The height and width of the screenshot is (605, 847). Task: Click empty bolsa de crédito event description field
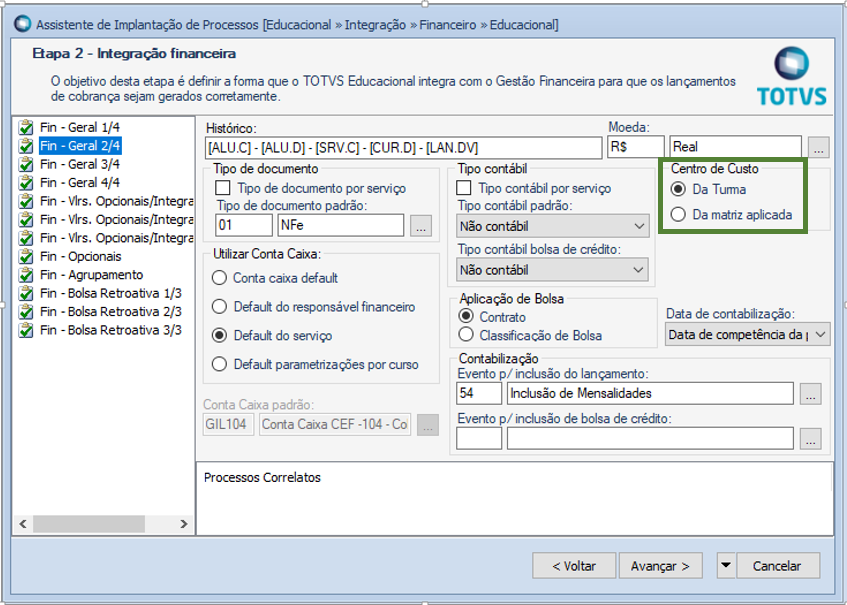coord(650,439)
